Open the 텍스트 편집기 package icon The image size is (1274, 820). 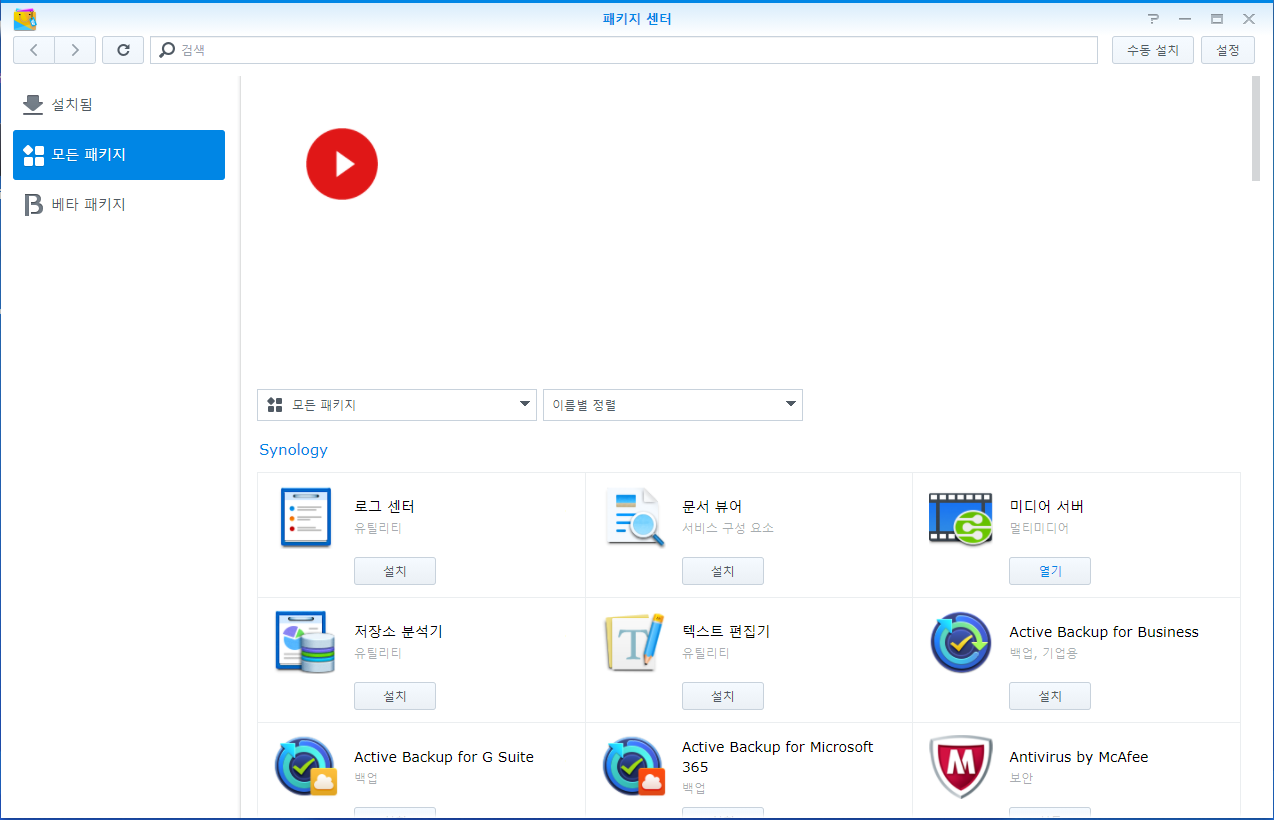[x=634, y=642]
